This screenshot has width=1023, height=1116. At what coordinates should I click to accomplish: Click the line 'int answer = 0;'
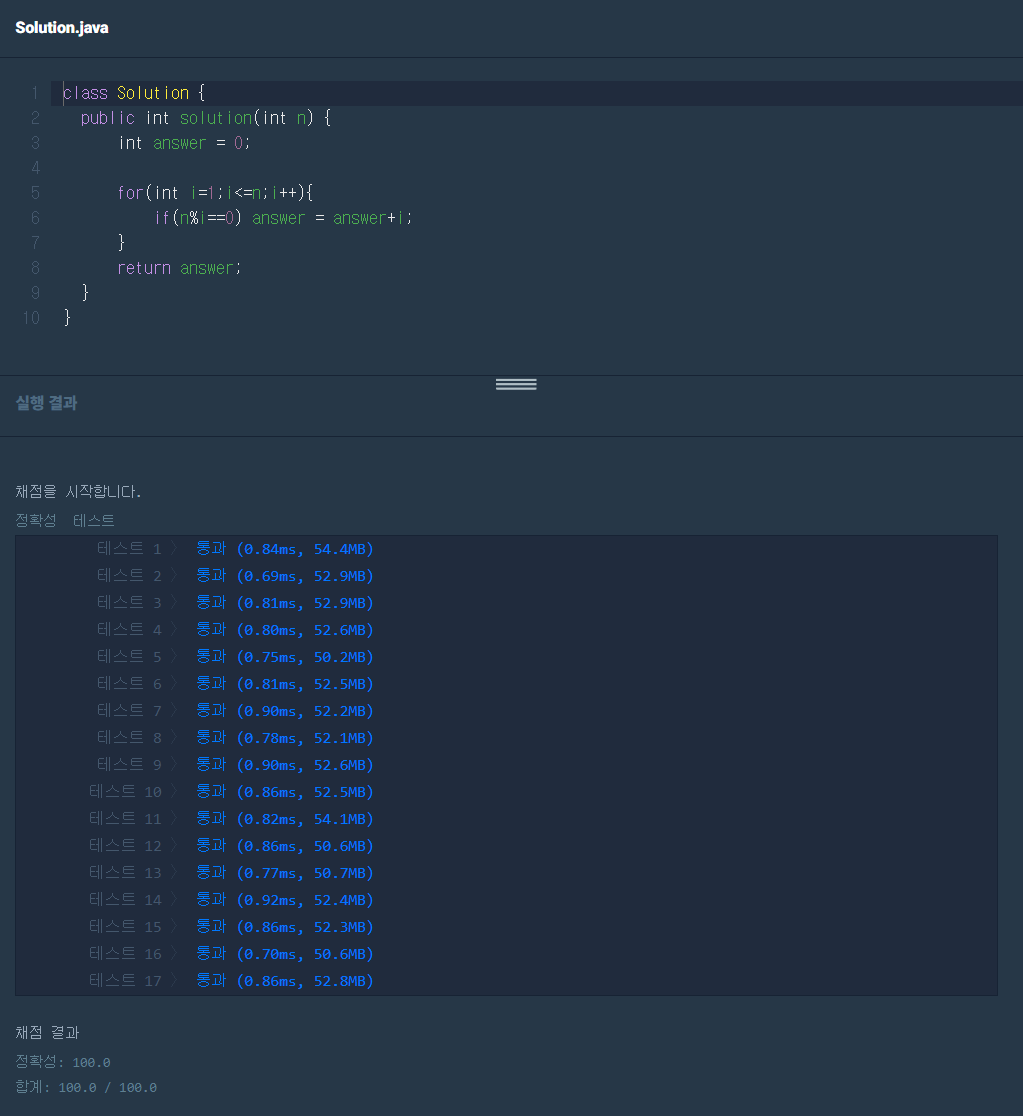184,143
